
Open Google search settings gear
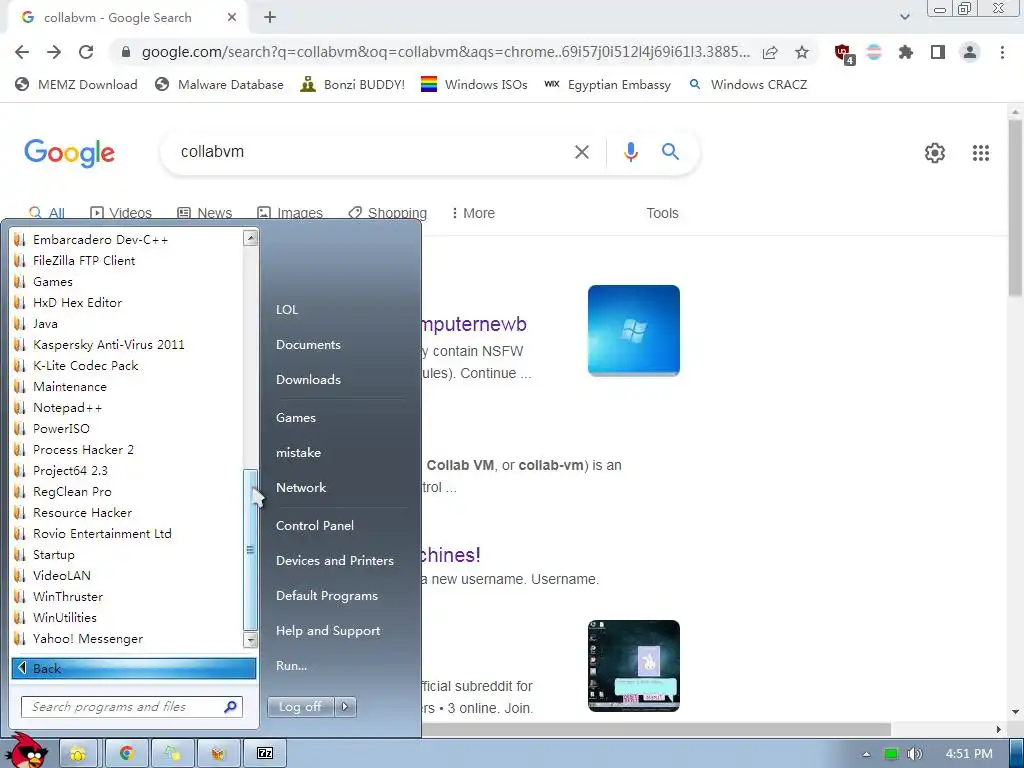click(935, 153)
